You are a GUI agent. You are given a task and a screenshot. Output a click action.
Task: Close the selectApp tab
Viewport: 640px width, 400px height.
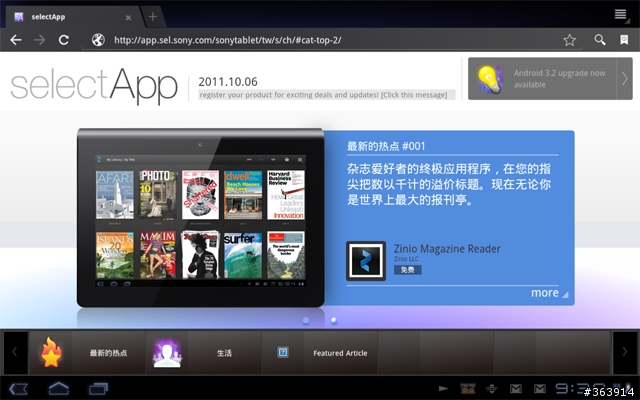[x=128, y=18]
